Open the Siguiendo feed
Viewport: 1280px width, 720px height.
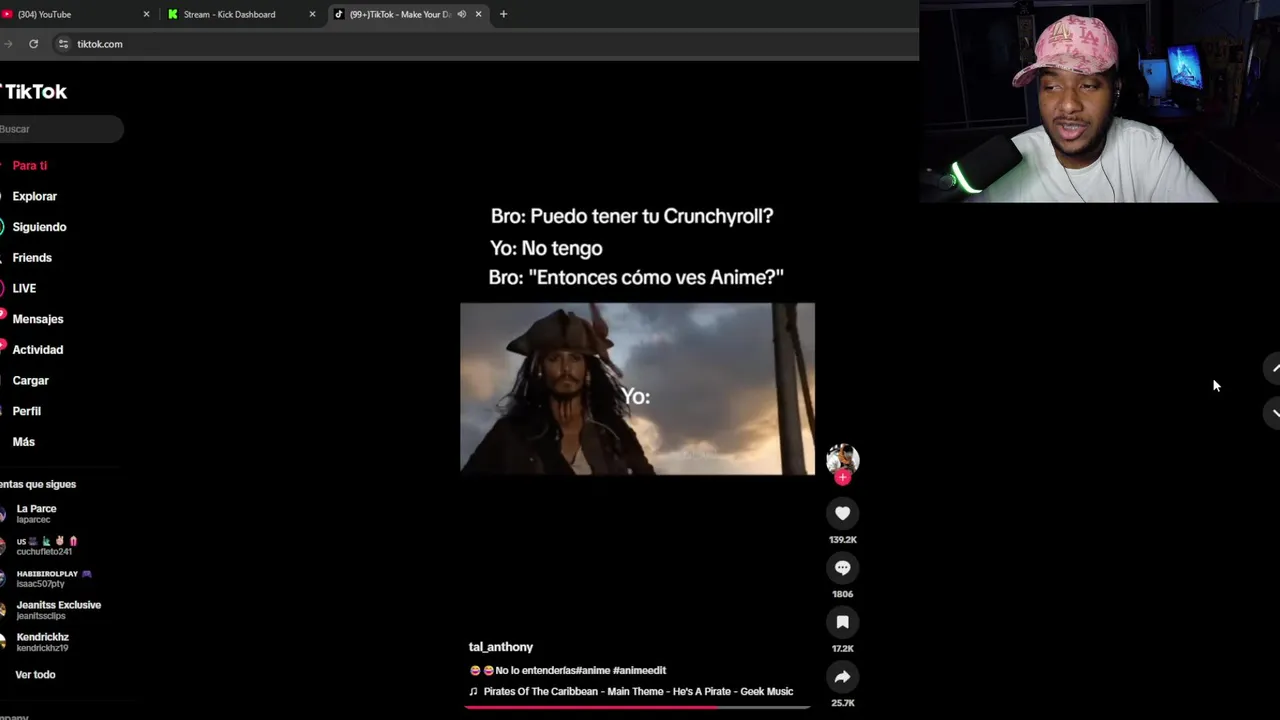coord(39,227)
